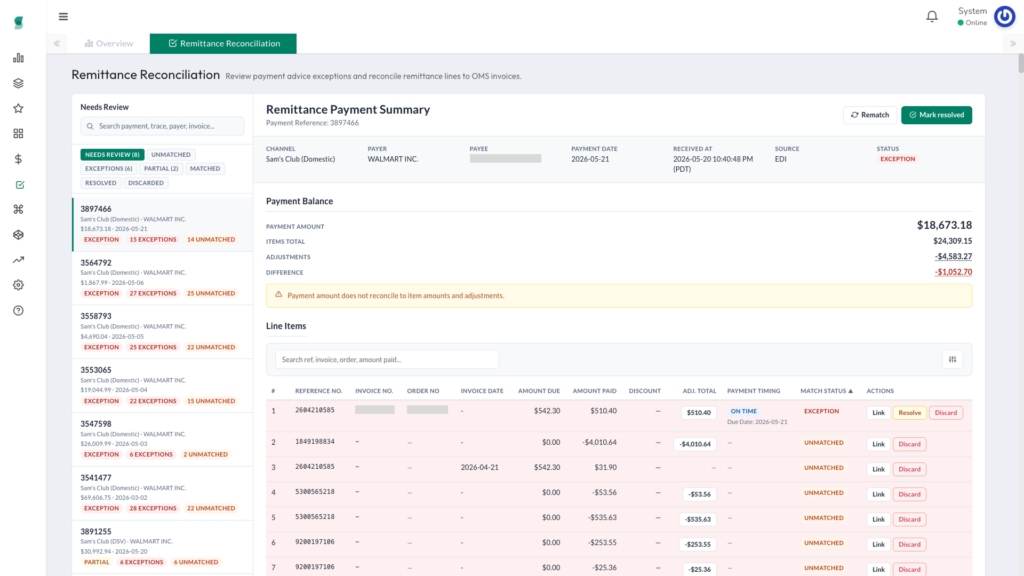The image size is (1024, 576).
Task: Select payment 3541477 in list
Action: pos(163,493)
